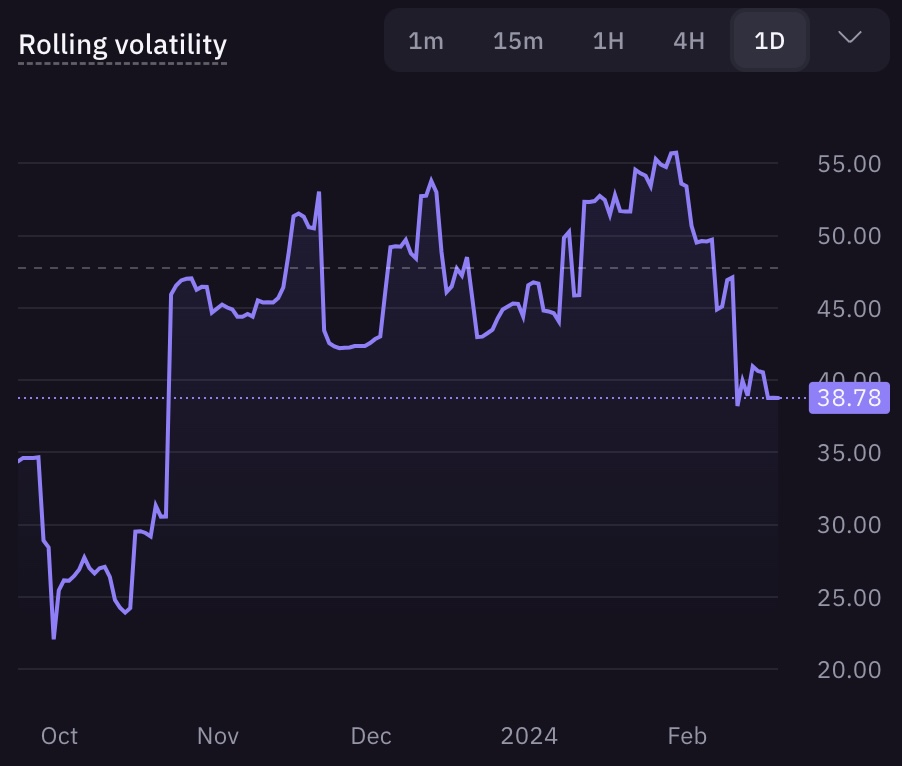This screenshot has width=902, height=766.
Task: Open the Rolling volatility title link
Action: 123,45
